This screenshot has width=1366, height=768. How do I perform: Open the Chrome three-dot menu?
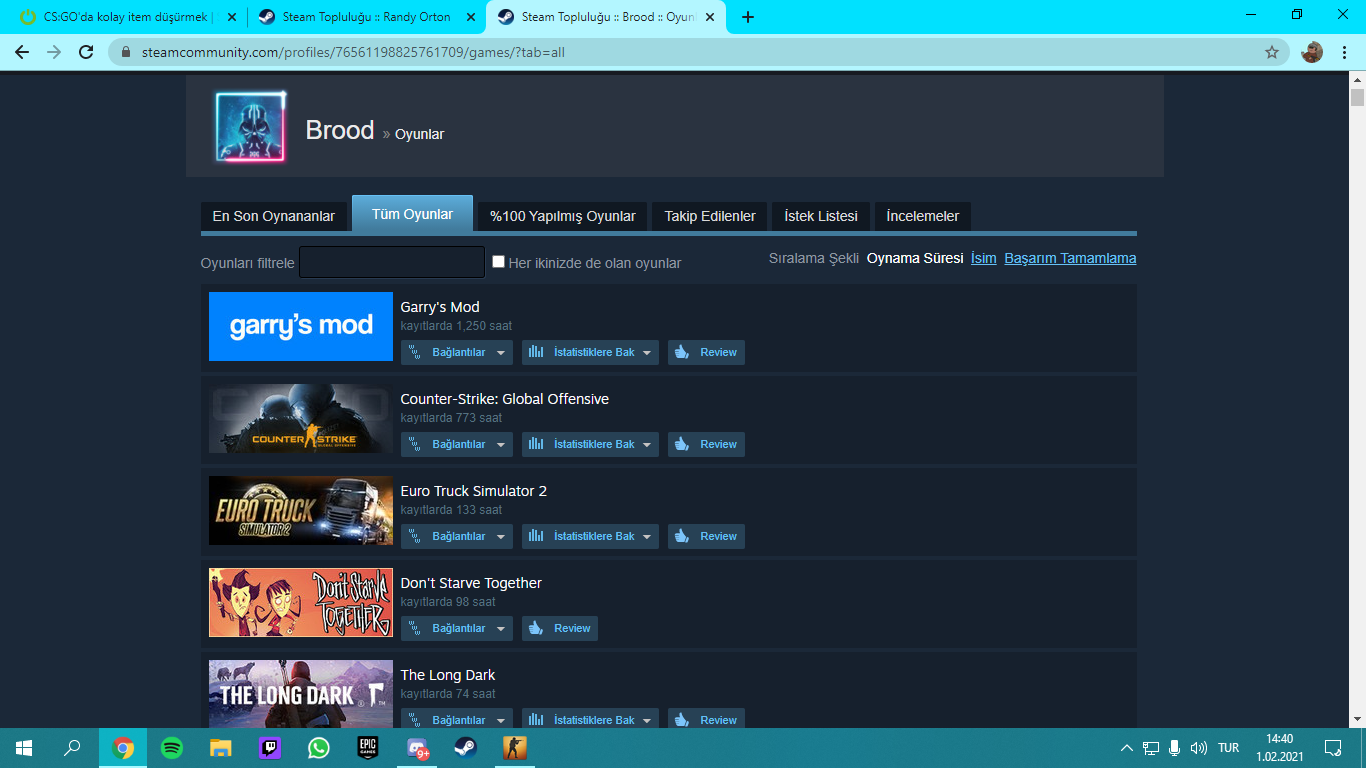(x=1344, y=52)
